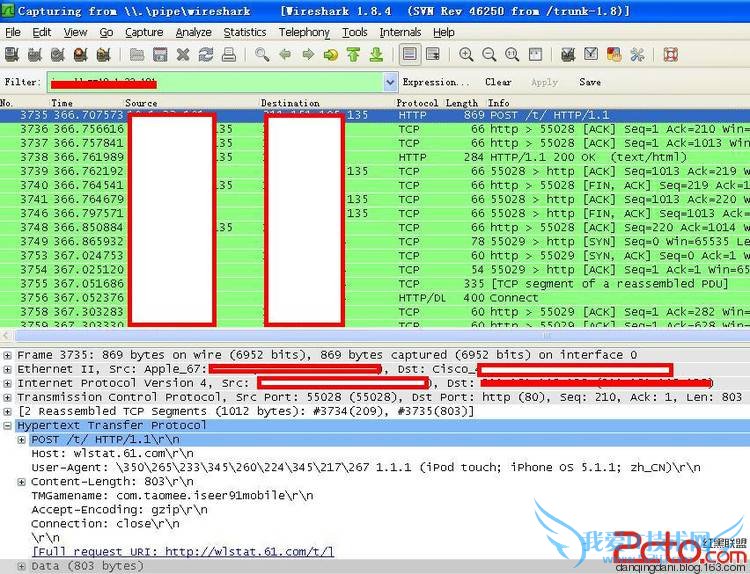The height and width of the screenshot is (574, 750).
Task: Select the Host: wlstat.61.com line
Action: pos(112,453)
